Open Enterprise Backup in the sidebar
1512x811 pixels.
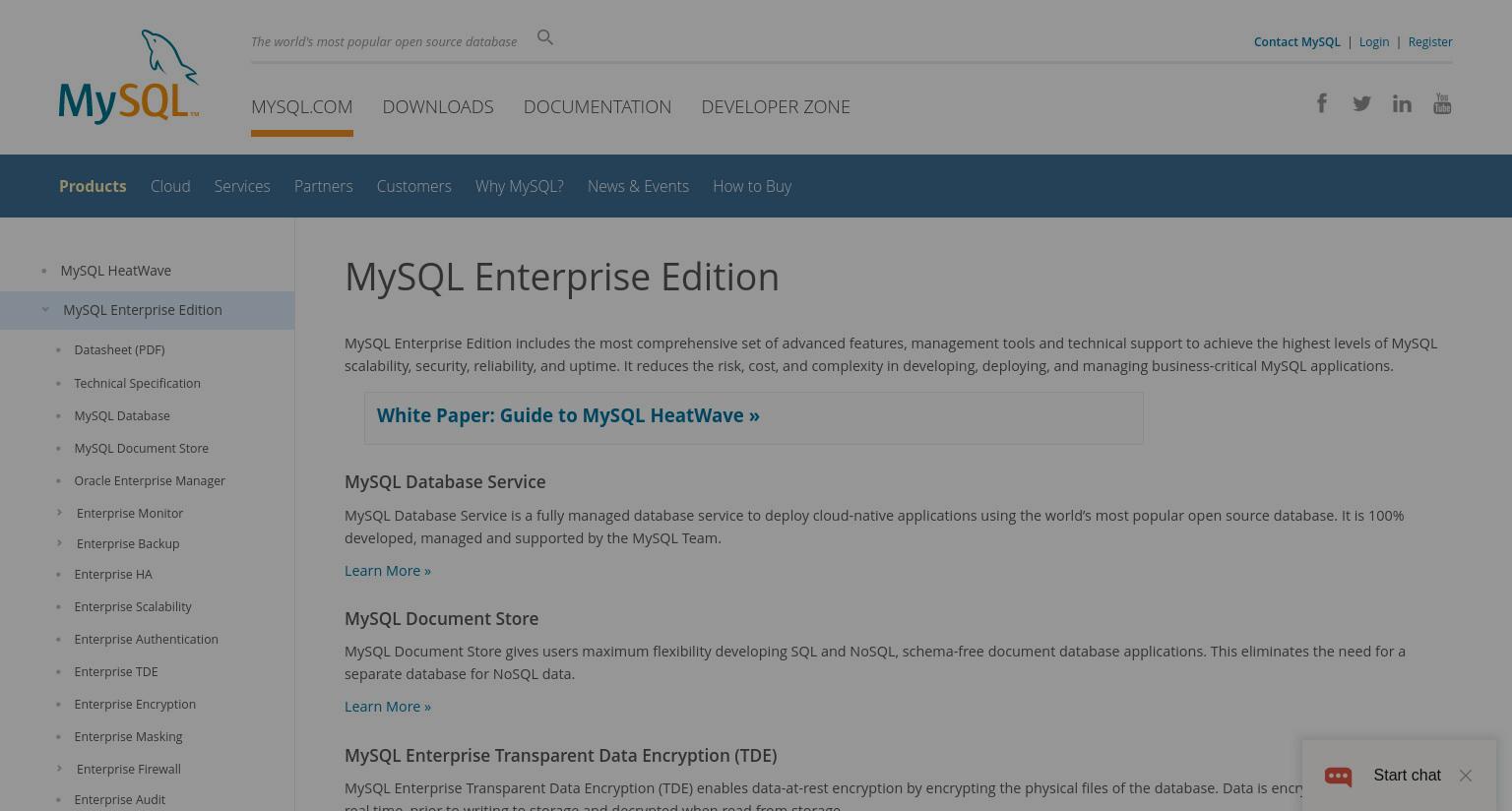(x=128, y=544)
